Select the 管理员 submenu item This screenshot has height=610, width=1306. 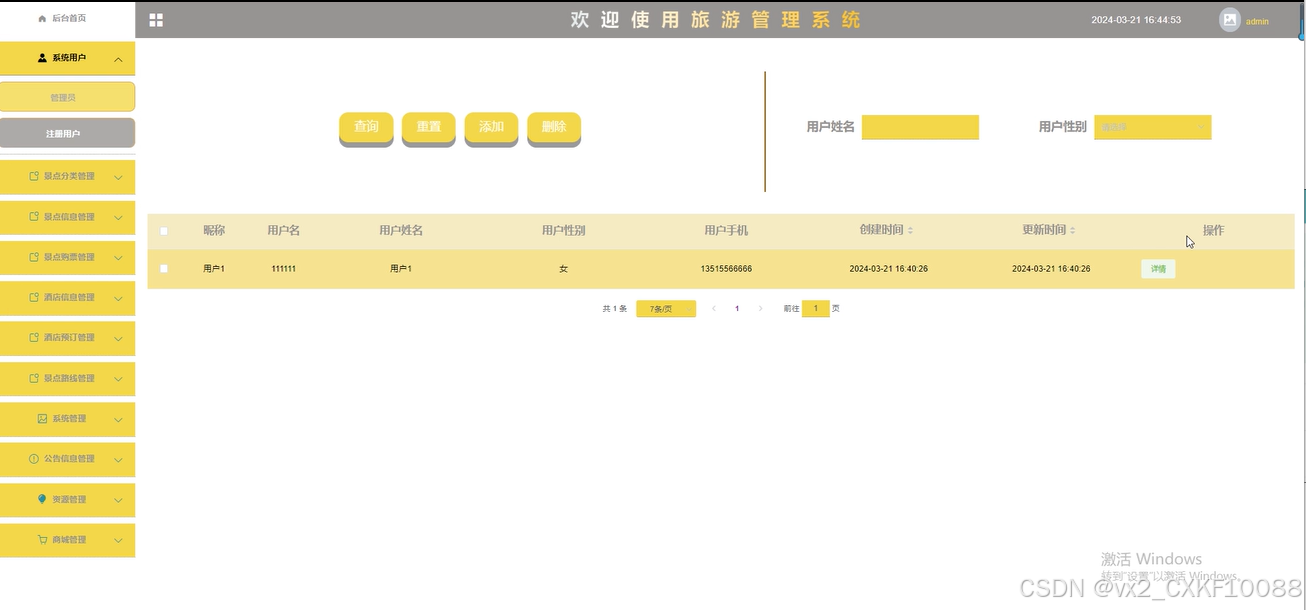[x=67, y=97]
